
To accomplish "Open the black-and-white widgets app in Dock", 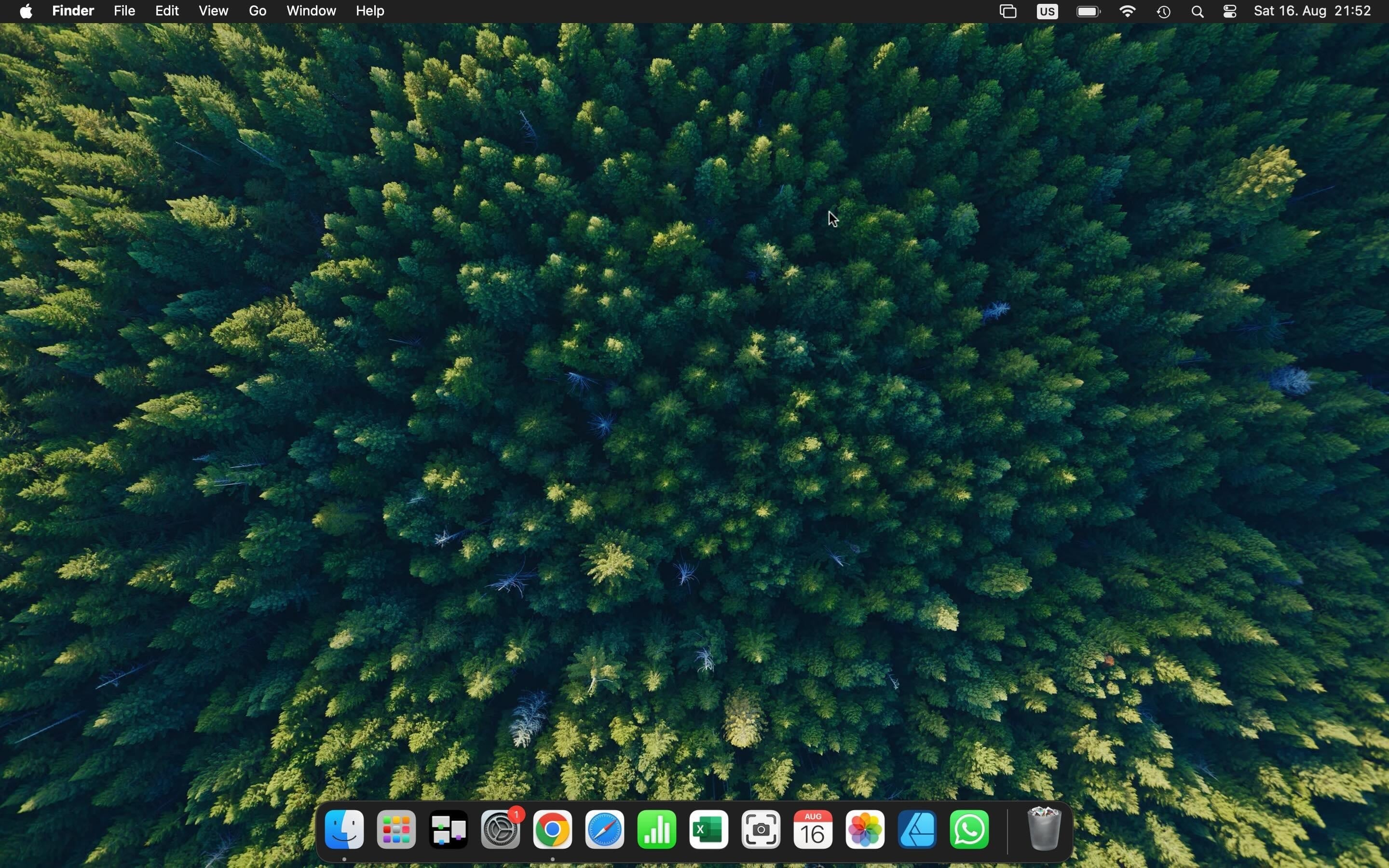I will [448, 829].
